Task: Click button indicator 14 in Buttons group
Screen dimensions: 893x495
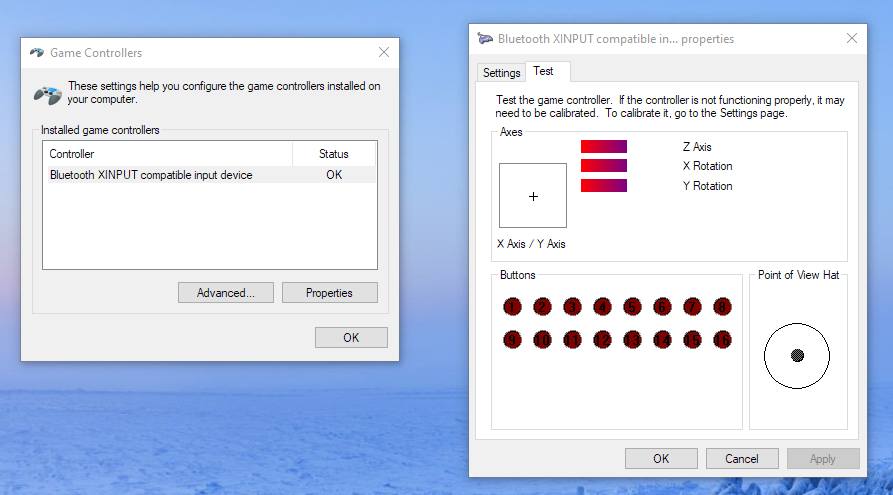Action: click(x=662, y=340)
